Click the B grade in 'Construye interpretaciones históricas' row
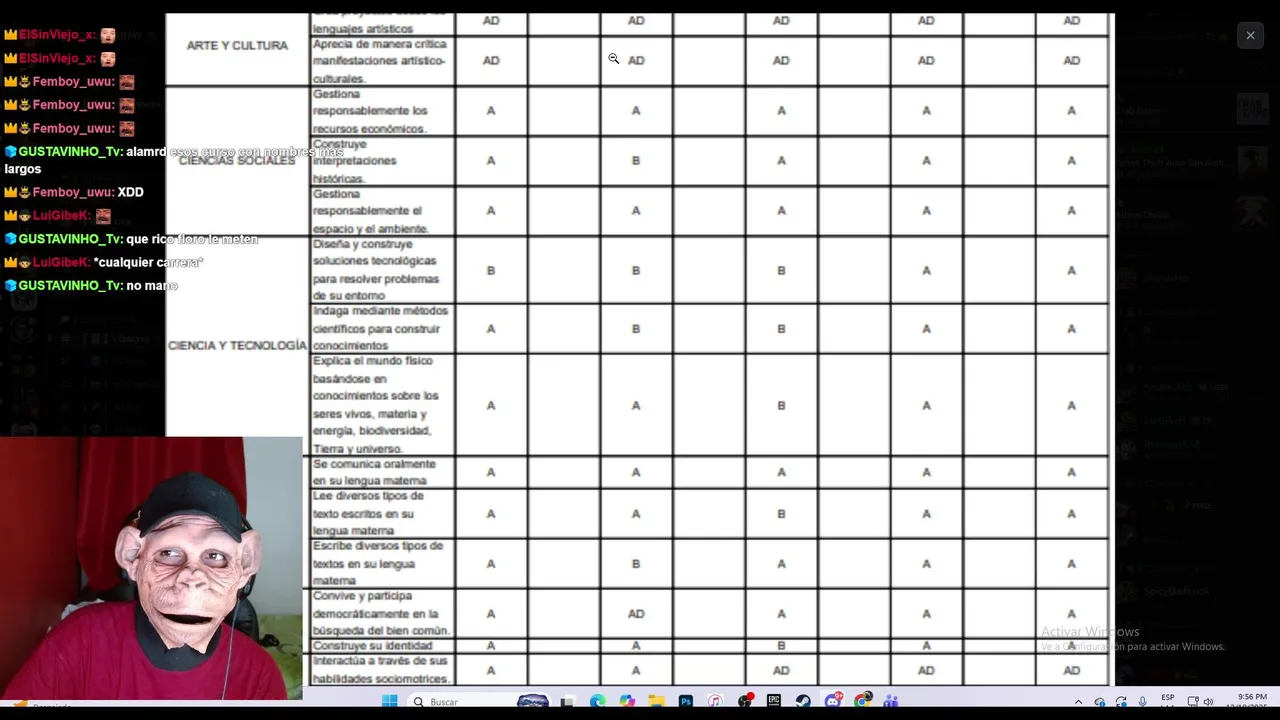The height and width of the screenshot is (720, 1280). [x=636, y=161]
